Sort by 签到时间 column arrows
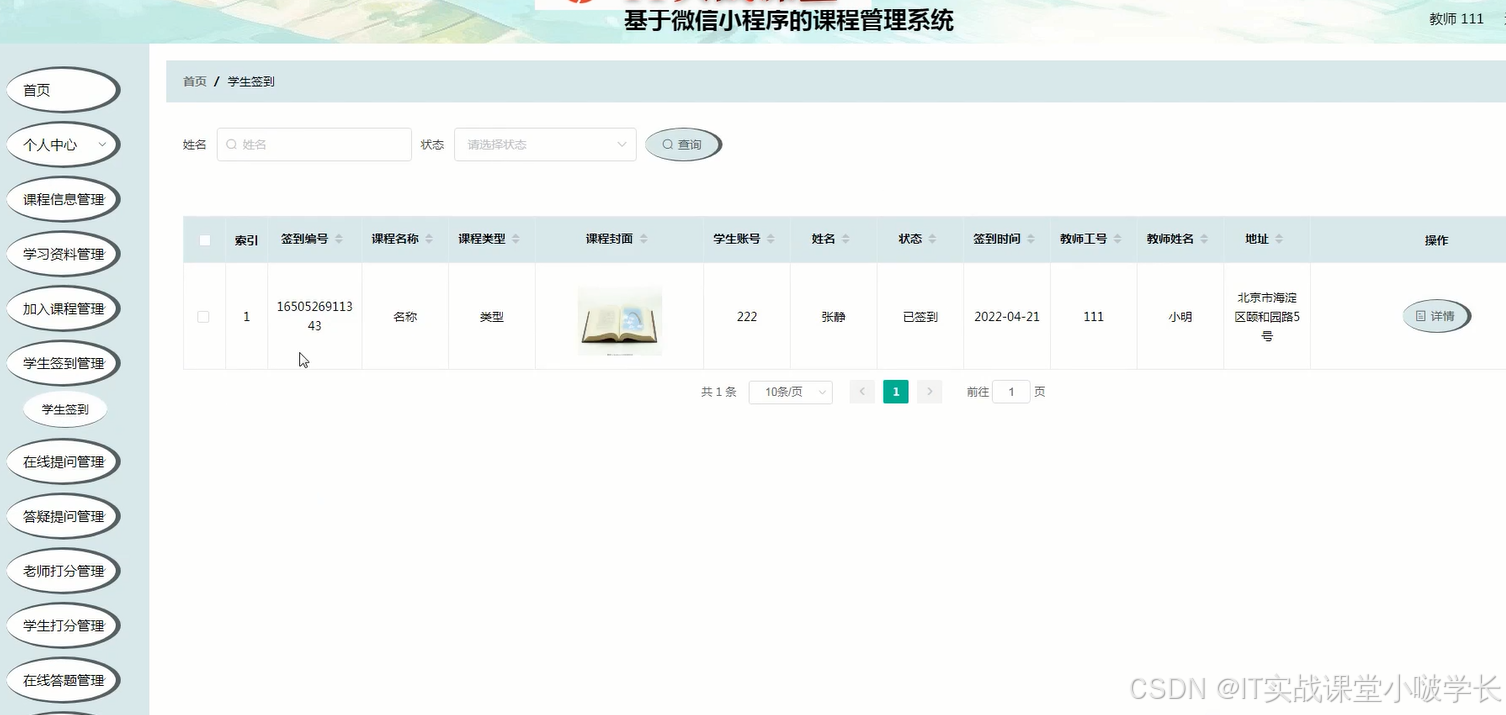 1030,240
